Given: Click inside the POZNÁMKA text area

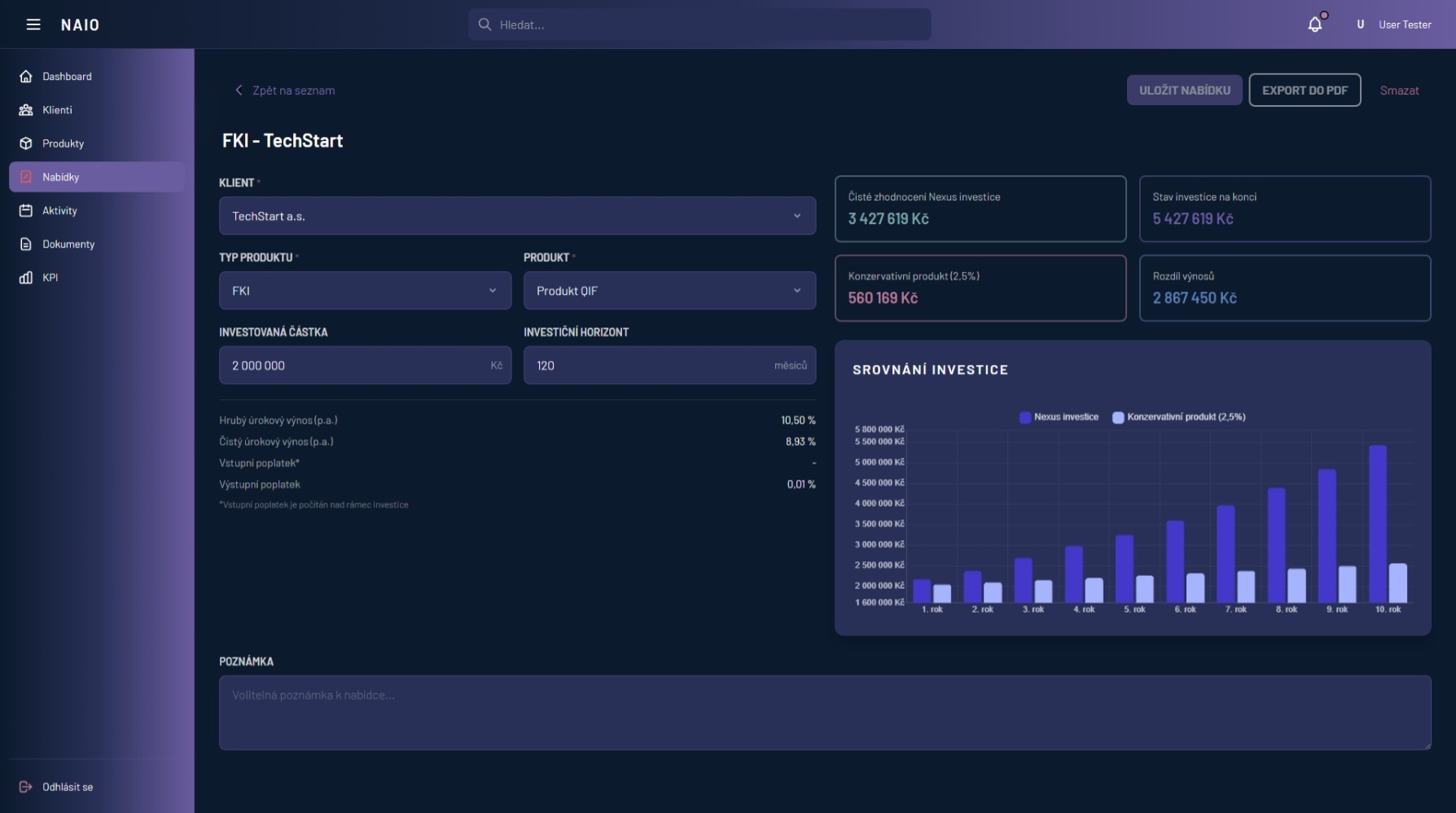Looking at the screenshot, I should click(823, 712).
